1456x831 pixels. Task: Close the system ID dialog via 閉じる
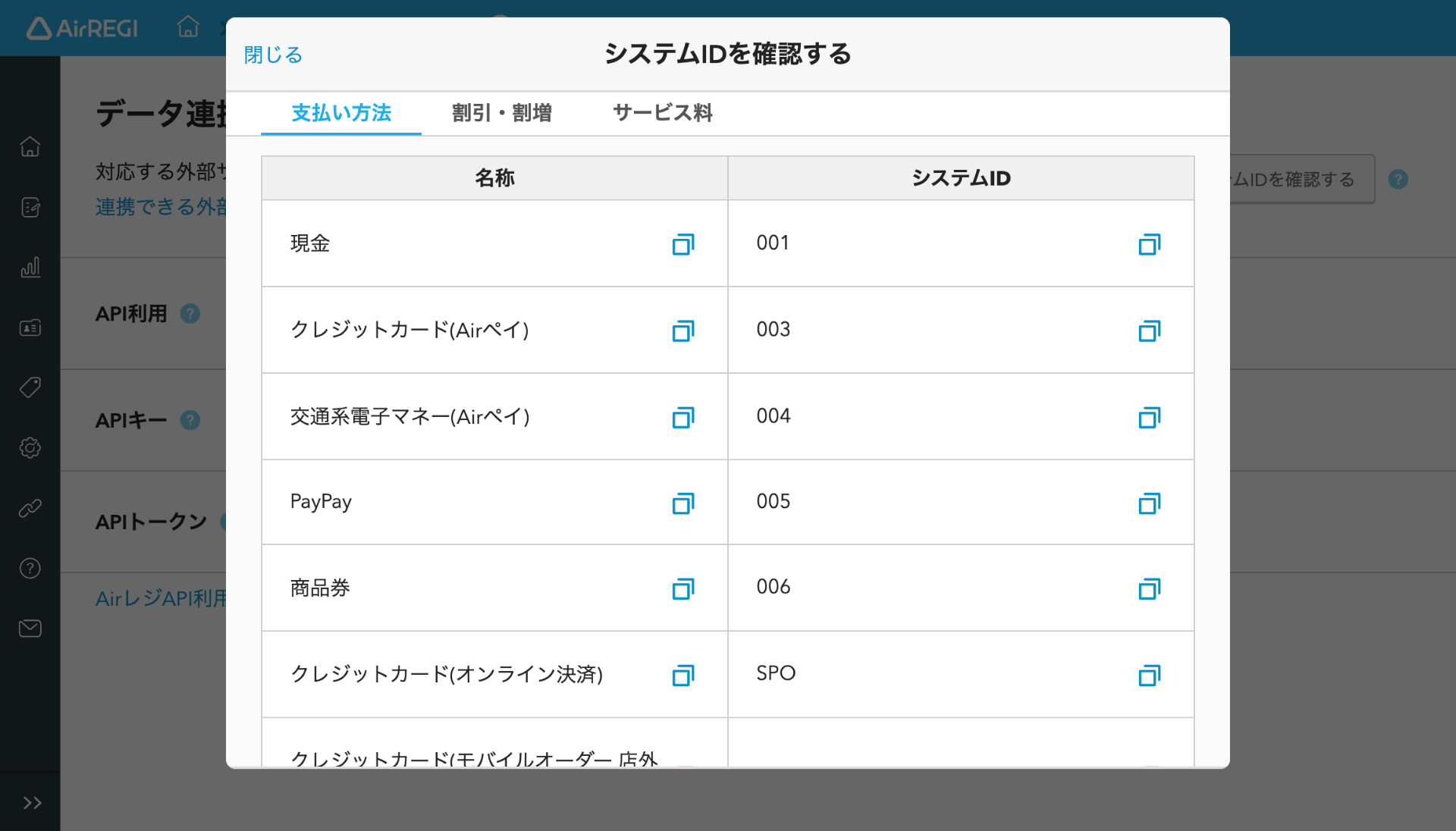(x=273, y=55)
